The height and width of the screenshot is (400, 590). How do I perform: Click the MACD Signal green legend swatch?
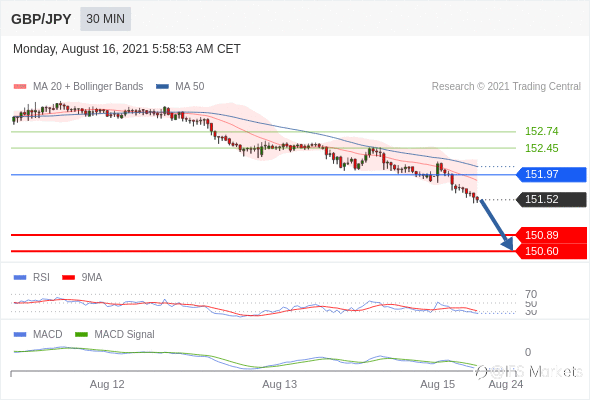pos(81,334)
